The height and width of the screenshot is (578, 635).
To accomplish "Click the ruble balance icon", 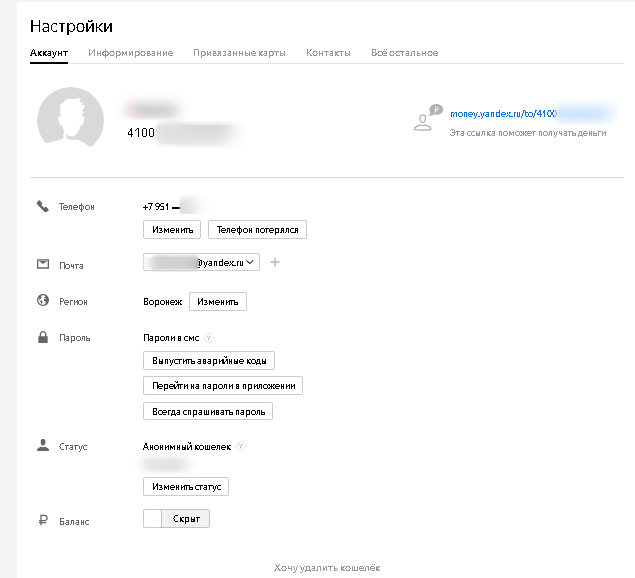I will coord(43,520).
